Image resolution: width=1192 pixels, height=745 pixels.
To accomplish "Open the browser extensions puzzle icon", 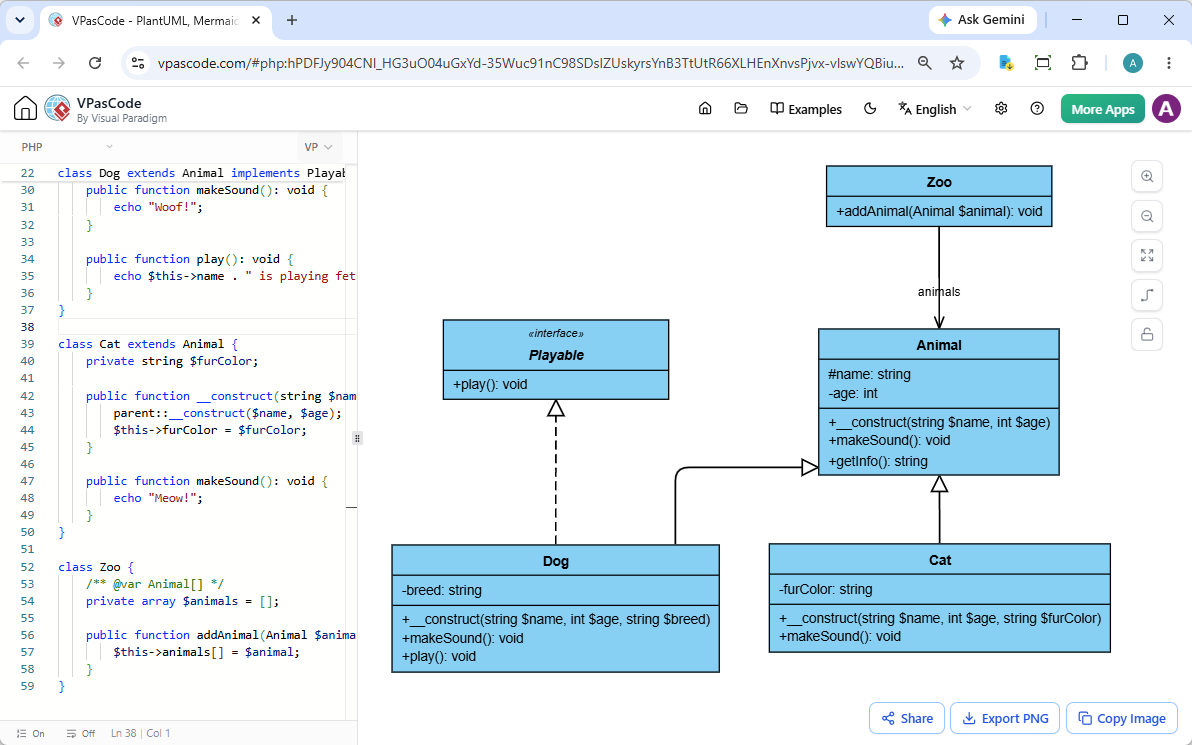I will point(1079,63).
